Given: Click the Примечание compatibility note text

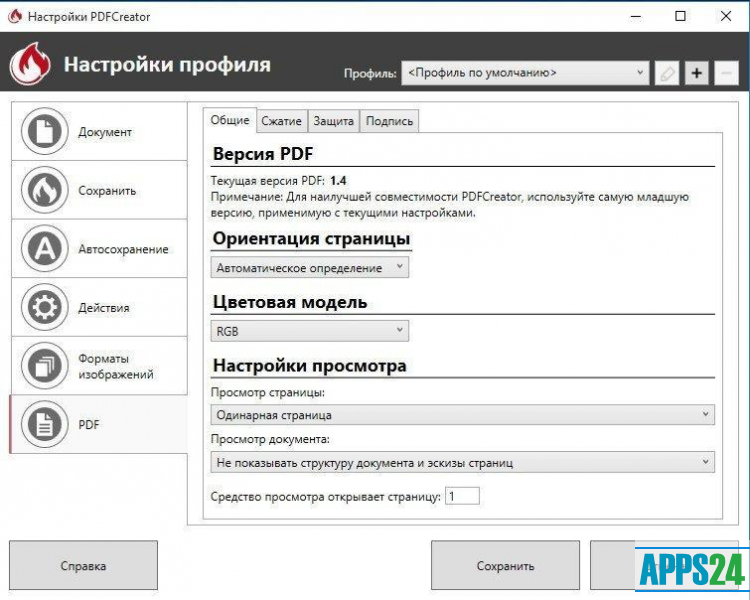Looking at the screenshot, I should click(x=450, y=205).
